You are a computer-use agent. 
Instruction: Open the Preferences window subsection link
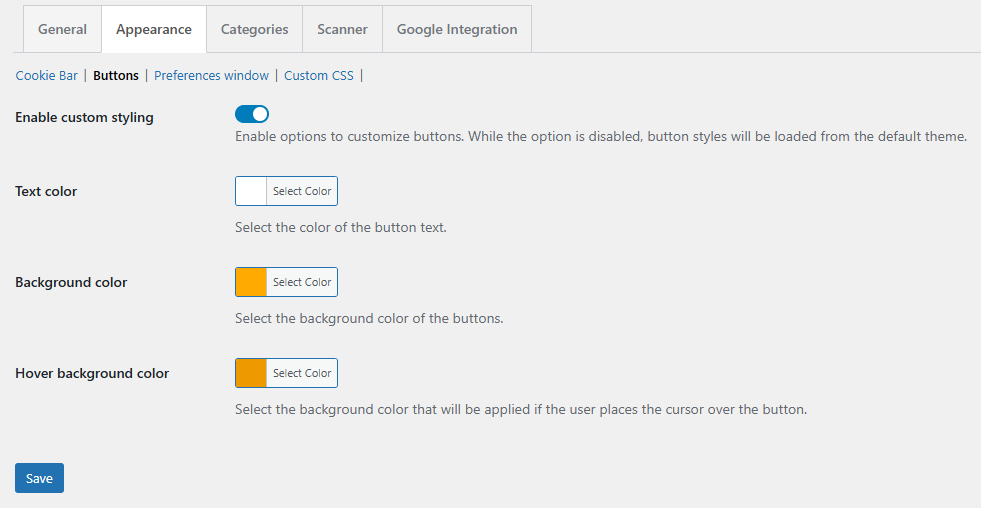coord(211,75)
